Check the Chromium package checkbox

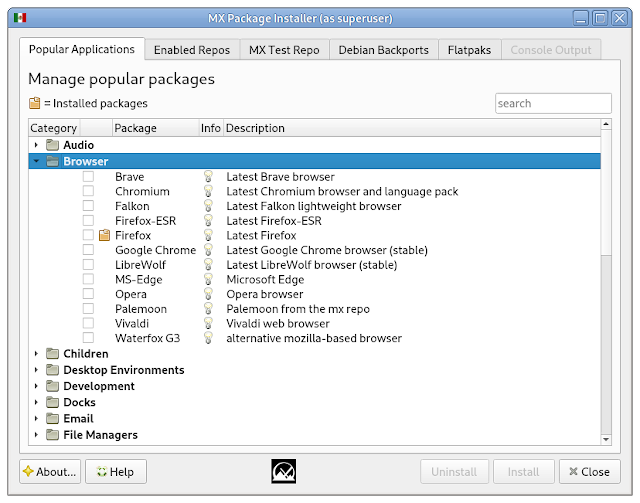88,191
